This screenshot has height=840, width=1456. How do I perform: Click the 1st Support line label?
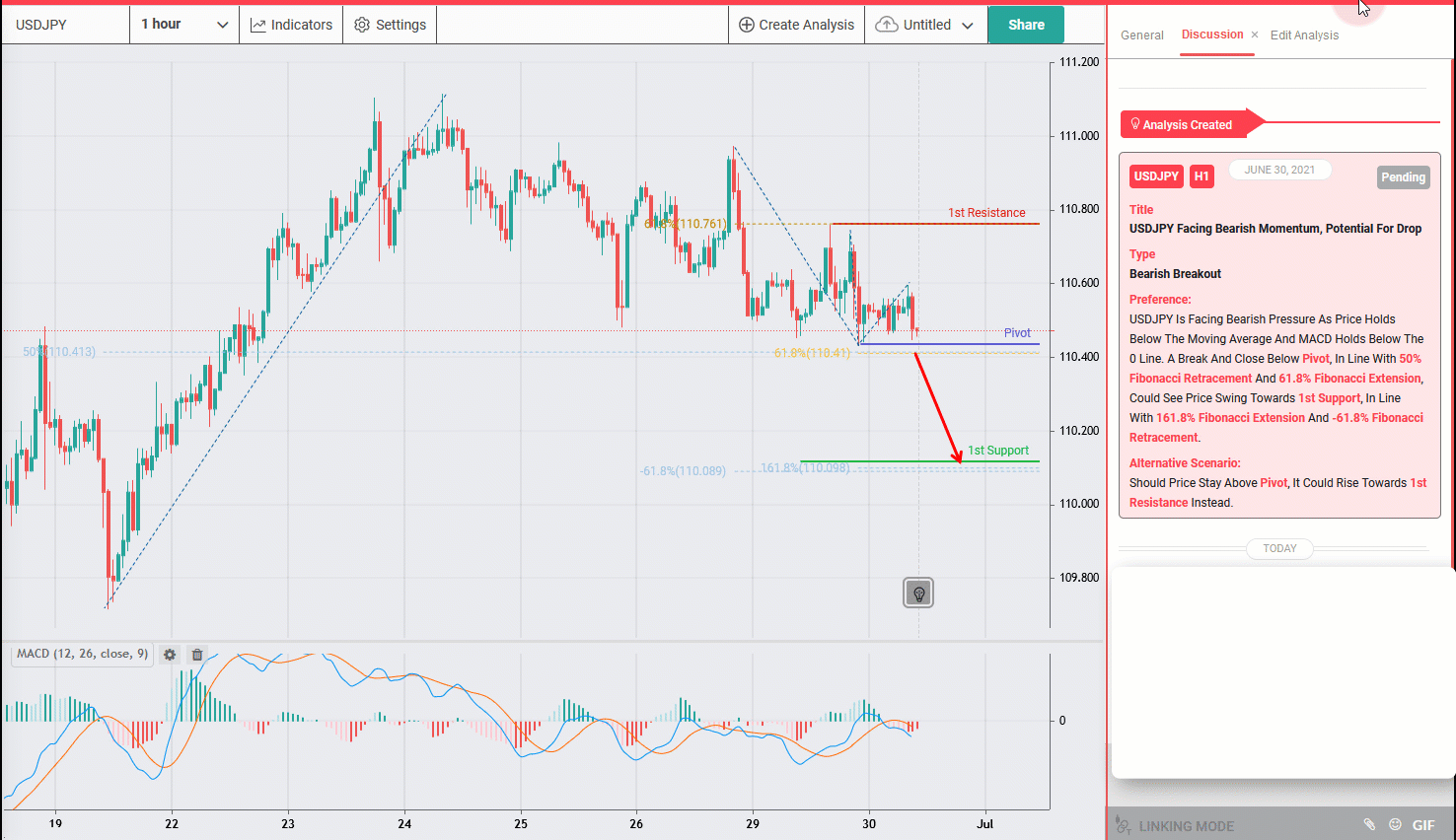pos(997,451)
